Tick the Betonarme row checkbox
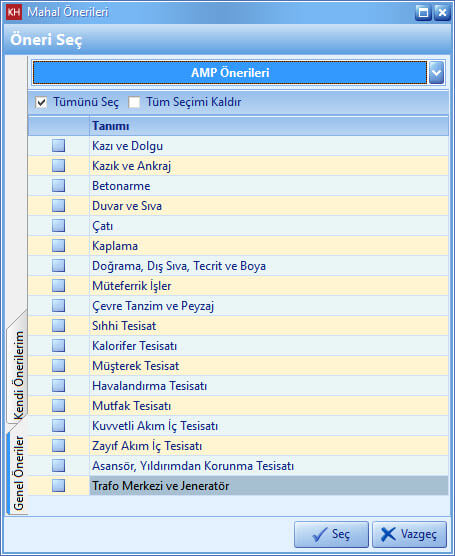455x556 pixels. click(59, 185)
